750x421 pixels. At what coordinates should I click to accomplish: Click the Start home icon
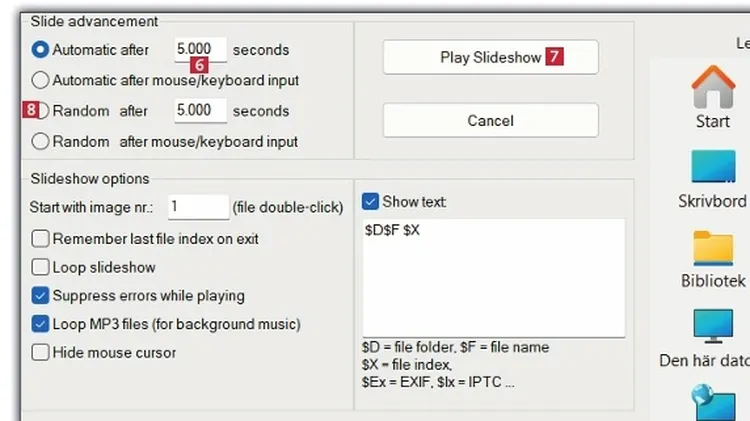[712, 88]
